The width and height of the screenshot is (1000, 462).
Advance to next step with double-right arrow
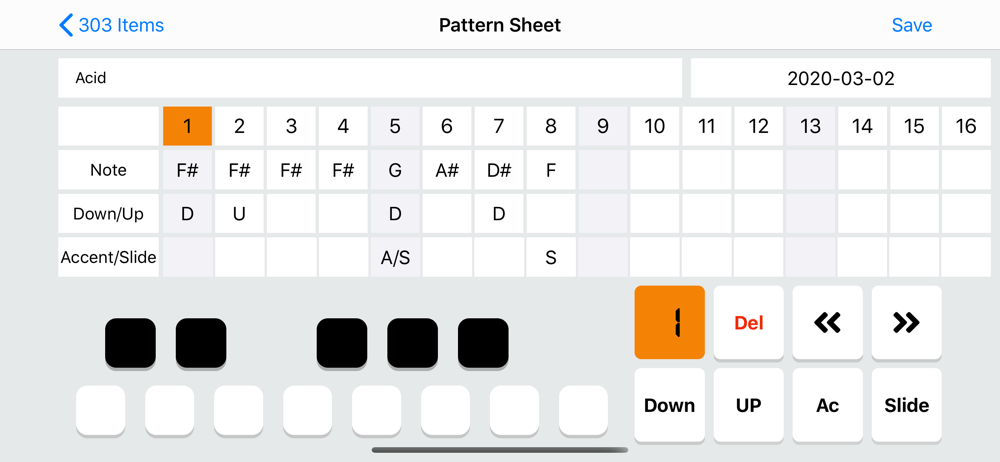[x=906, y=323]
